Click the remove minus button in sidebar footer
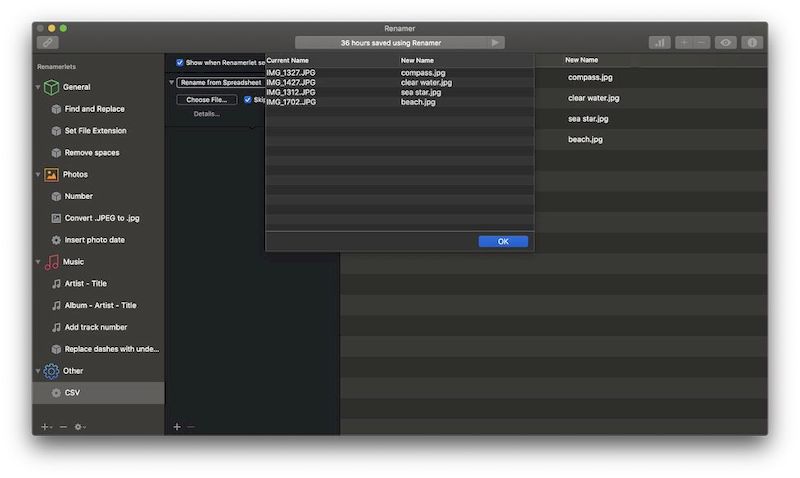800x478 pixels. coord(63,427)
